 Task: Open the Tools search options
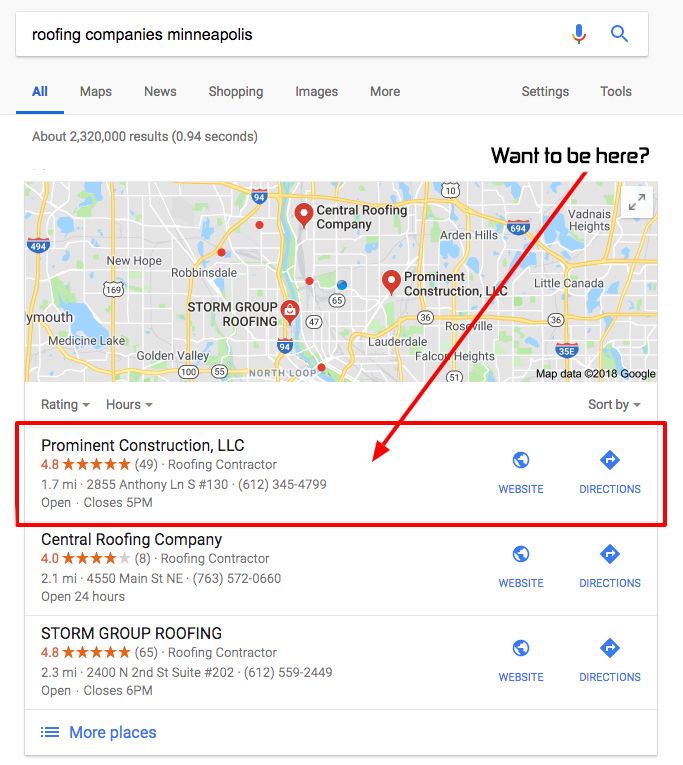click(x=616, y=92)
